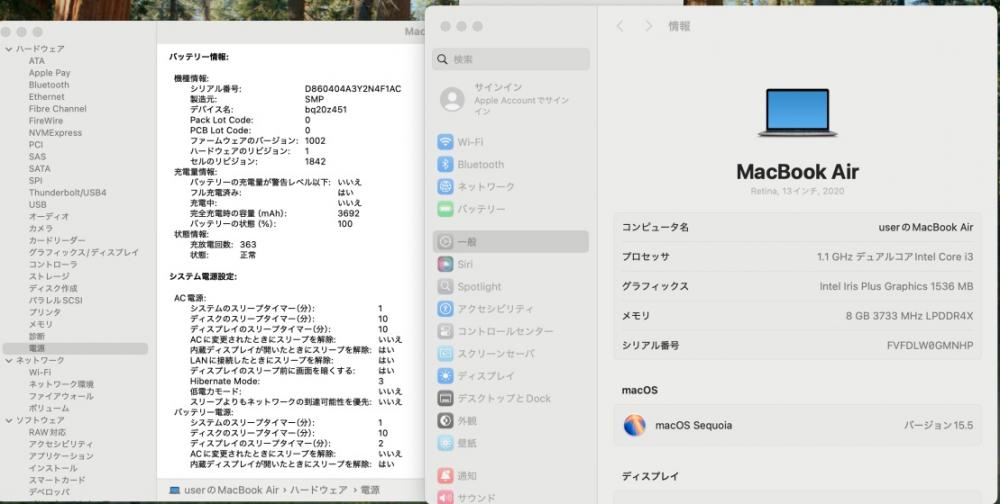Select ファイアウォール in network list

tap(61, 396)
